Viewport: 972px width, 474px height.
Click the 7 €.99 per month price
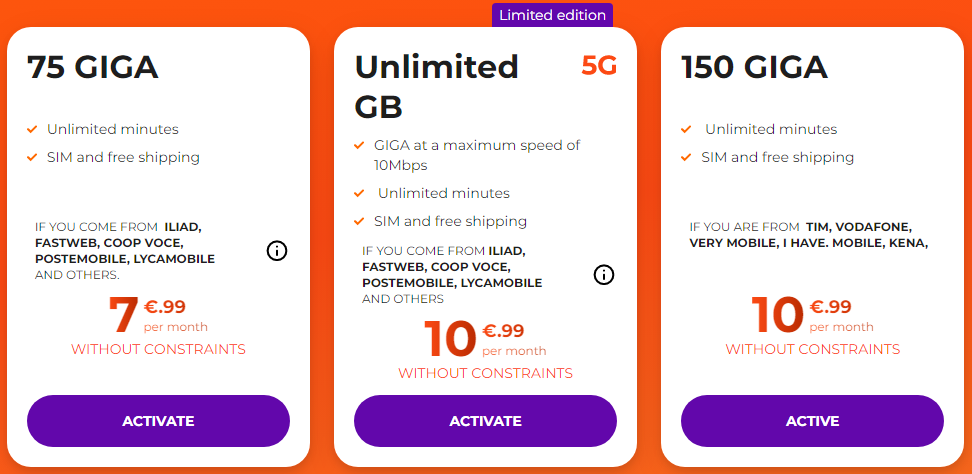click(x=157, y=314)
